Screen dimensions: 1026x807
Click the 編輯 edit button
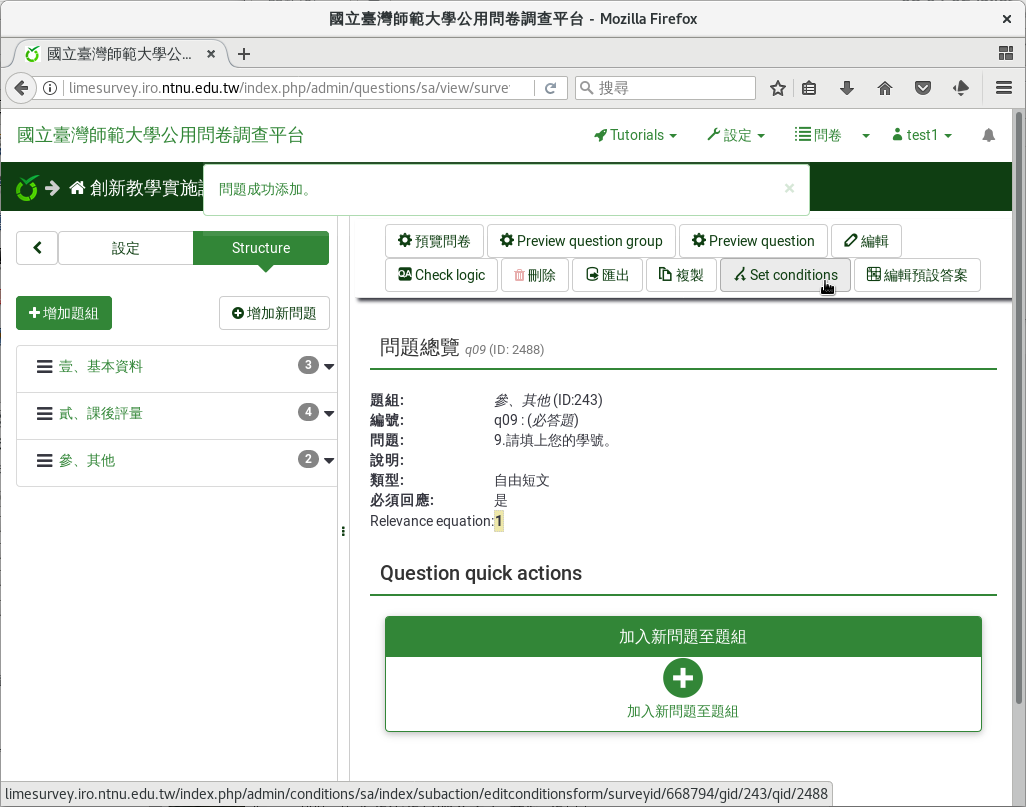click(x=866, y=241)
